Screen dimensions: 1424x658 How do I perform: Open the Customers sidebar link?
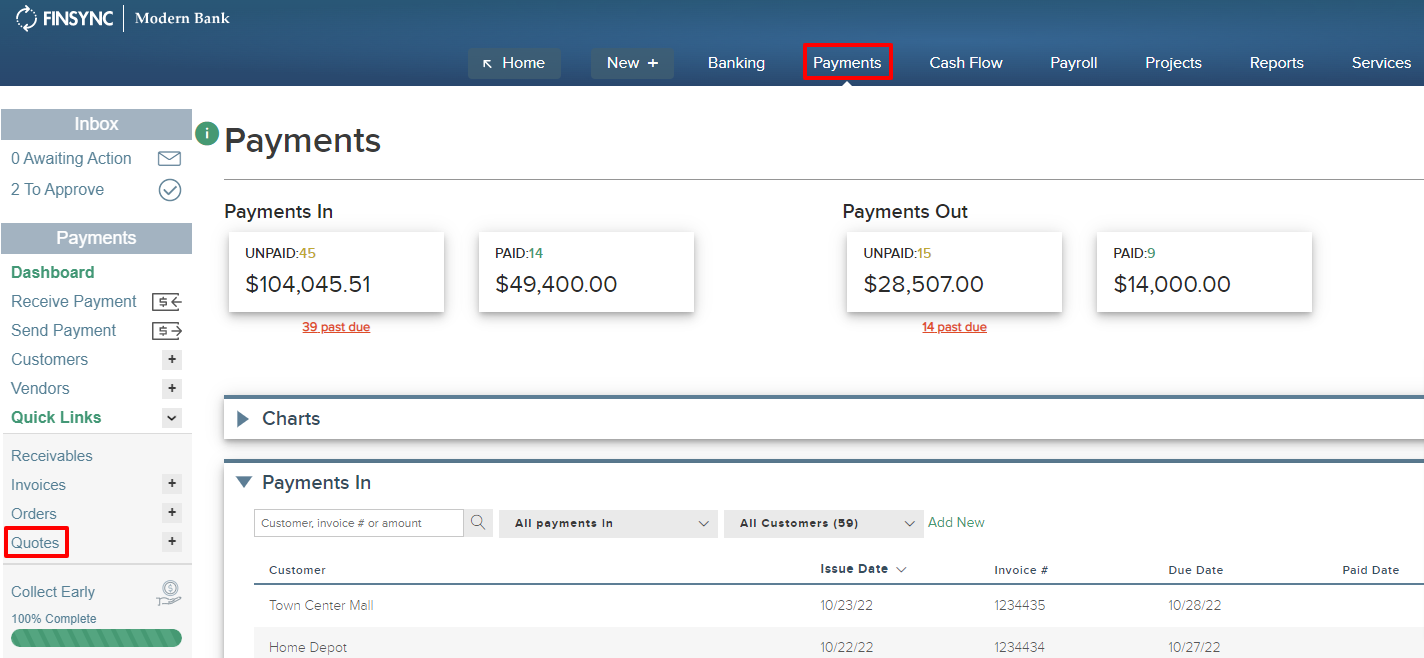pos(50,359)
